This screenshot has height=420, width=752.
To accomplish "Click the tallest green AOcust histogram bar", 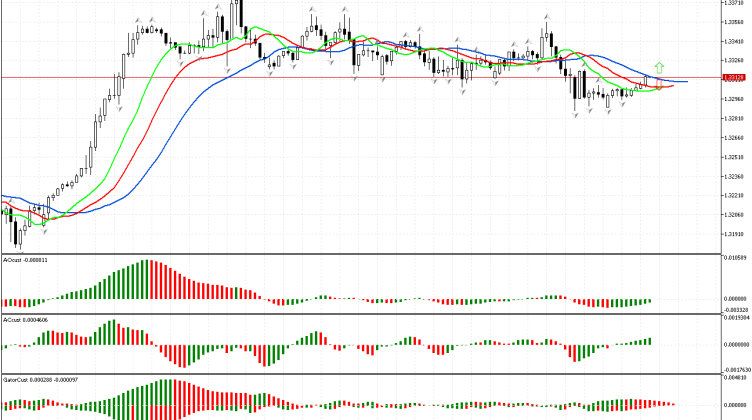I will click(x=145, y=279).
